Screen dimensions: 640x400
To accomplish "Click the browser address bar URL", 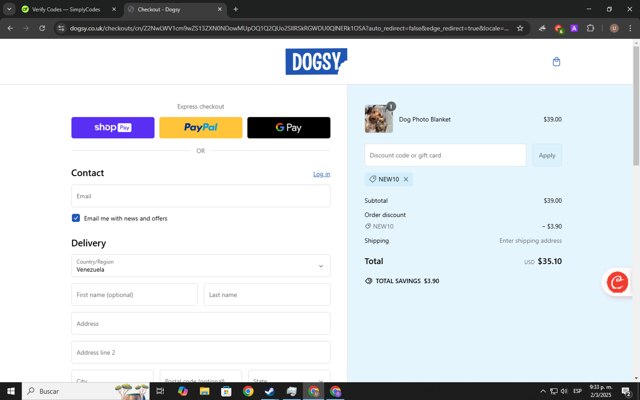I will 289,28.
